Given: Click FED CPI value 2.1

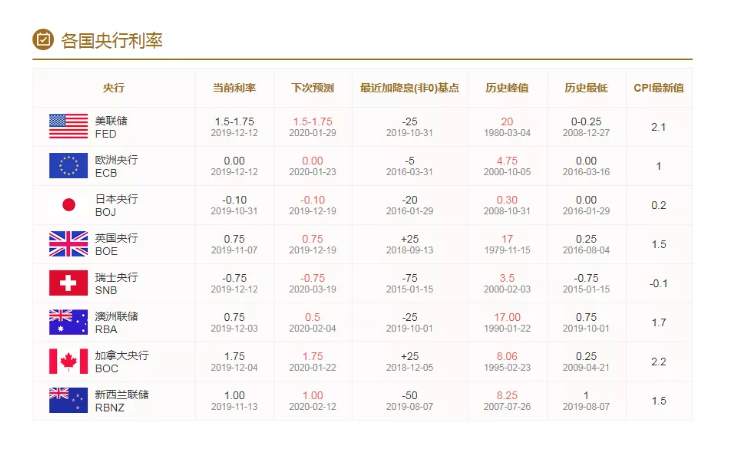Looking at the screenshot, I should [658, 127].
